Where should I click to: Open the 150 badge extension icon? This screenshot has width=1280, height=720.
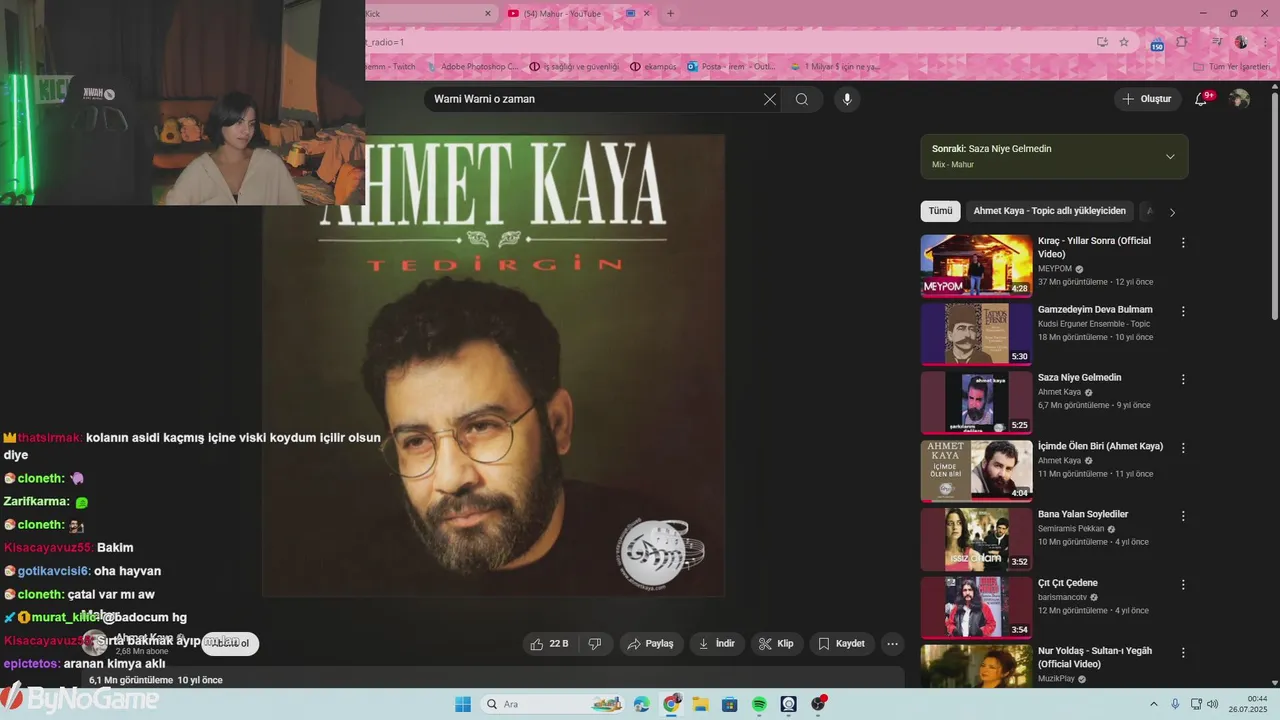[1157, 43]
